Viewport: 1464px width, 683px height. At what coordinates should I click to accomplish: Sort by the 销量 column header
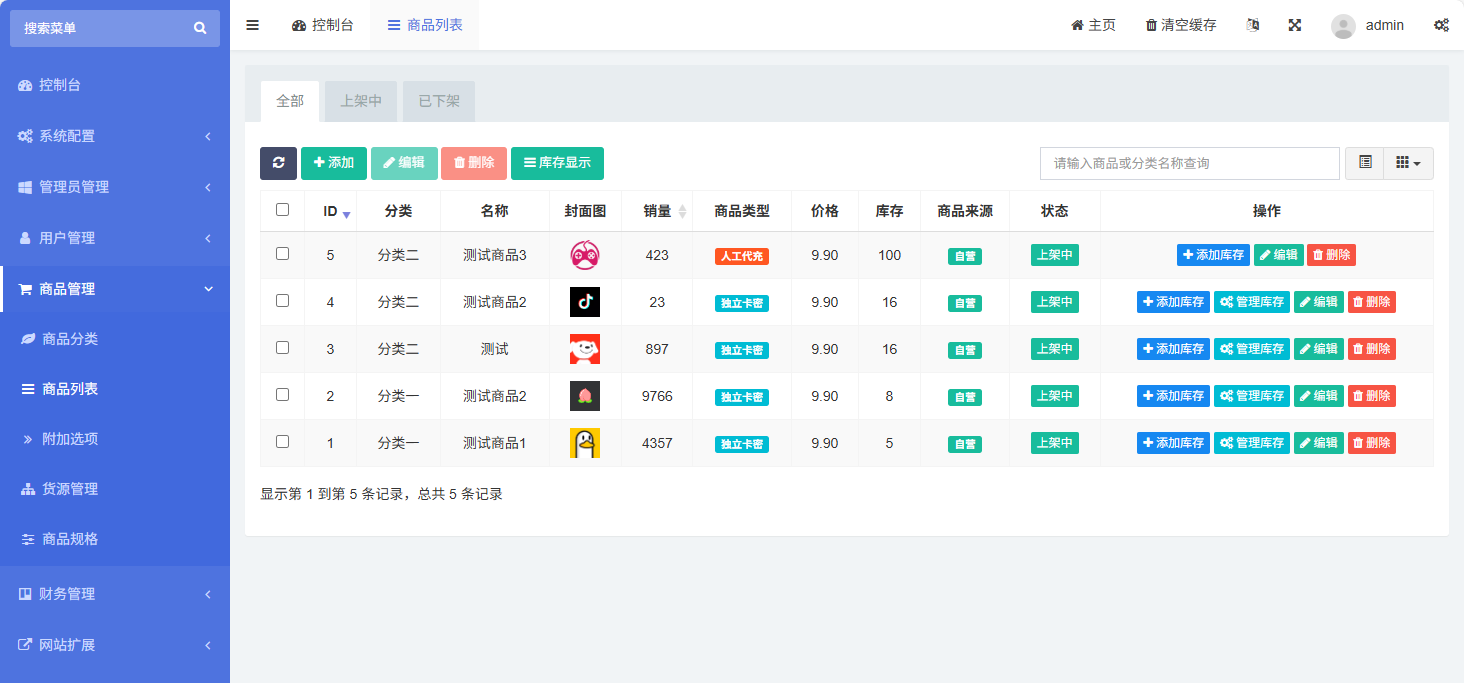657,211
